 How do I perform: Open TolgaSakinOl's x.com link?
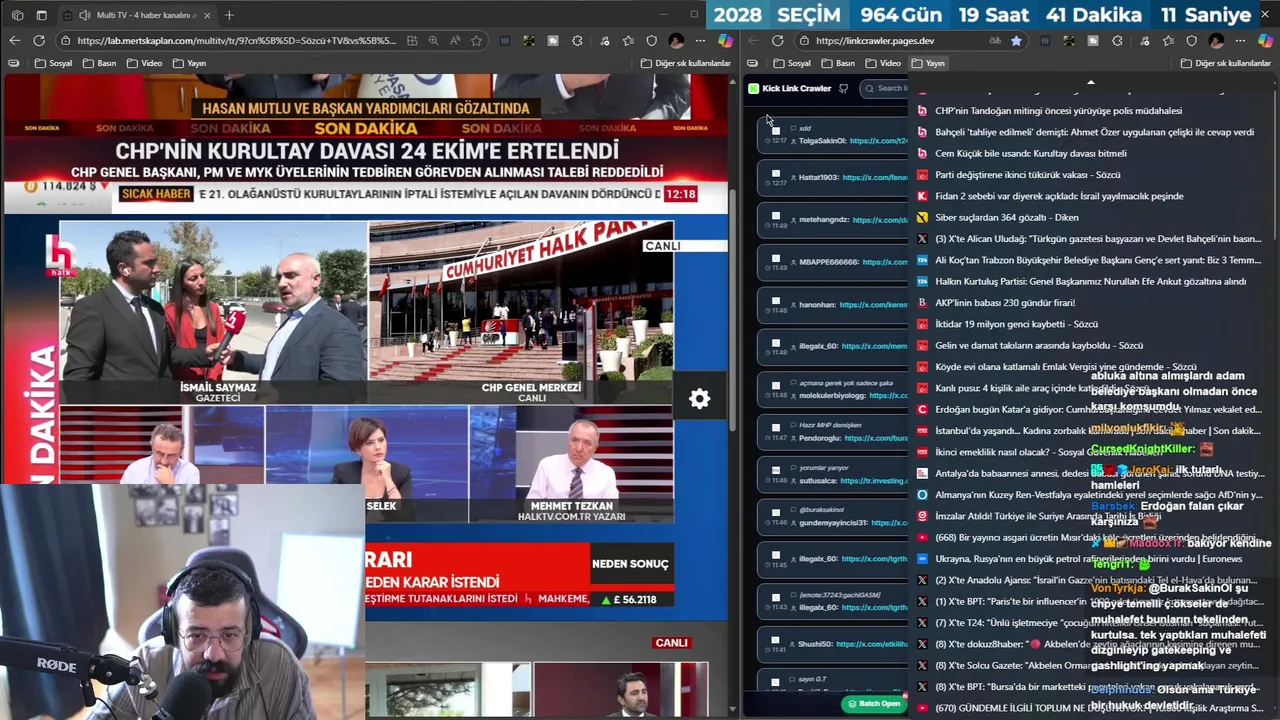[878, 141]
